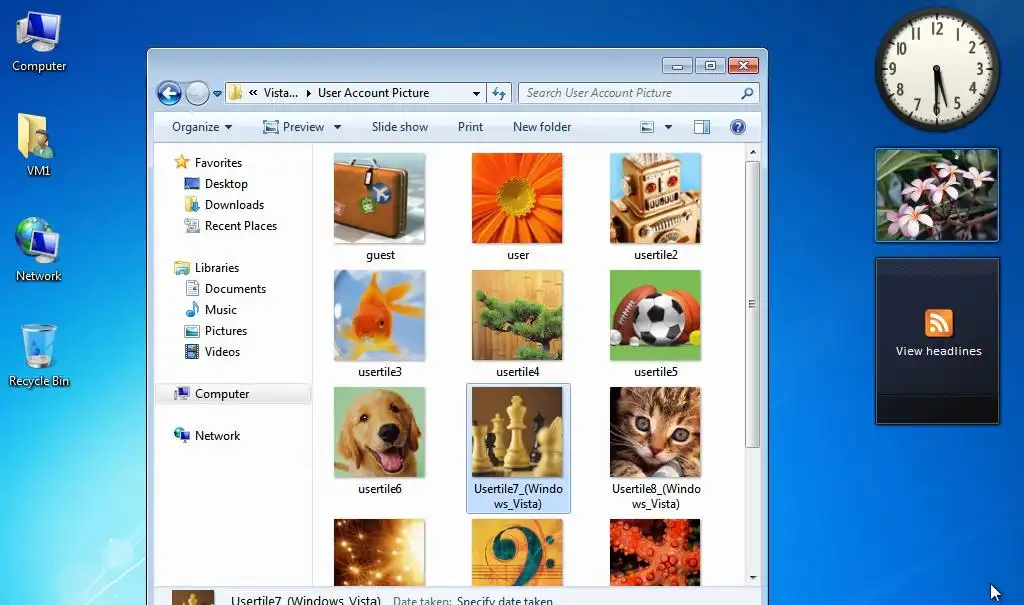
Task: Open the Pictures library
Action: 226,331
